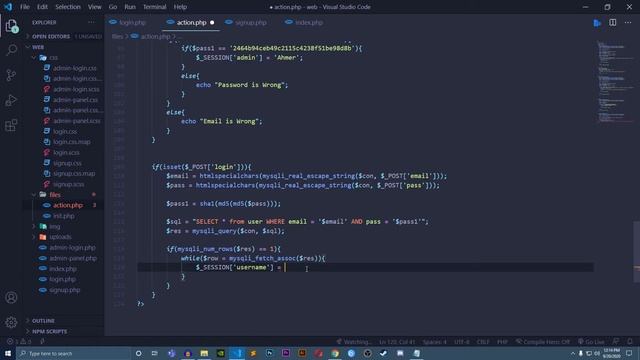Switch to the login.php tab
640x360 pixels.
pos(132,22)
